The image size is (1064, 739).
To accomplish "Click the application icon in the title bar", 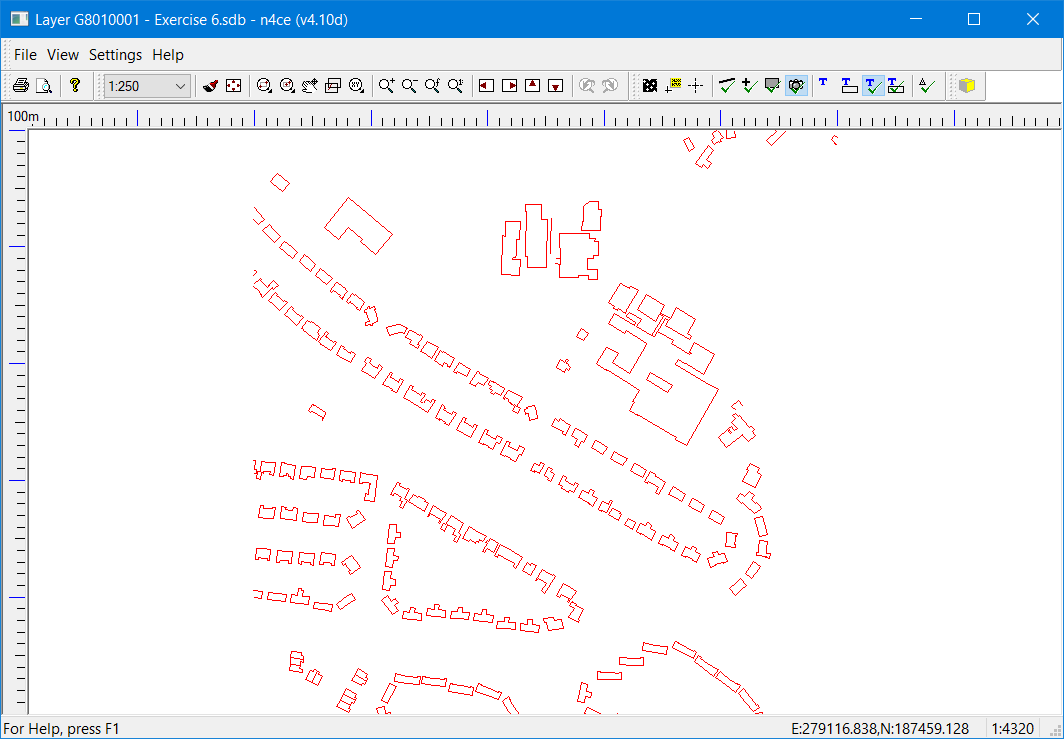I will click(x=19, y=20).
